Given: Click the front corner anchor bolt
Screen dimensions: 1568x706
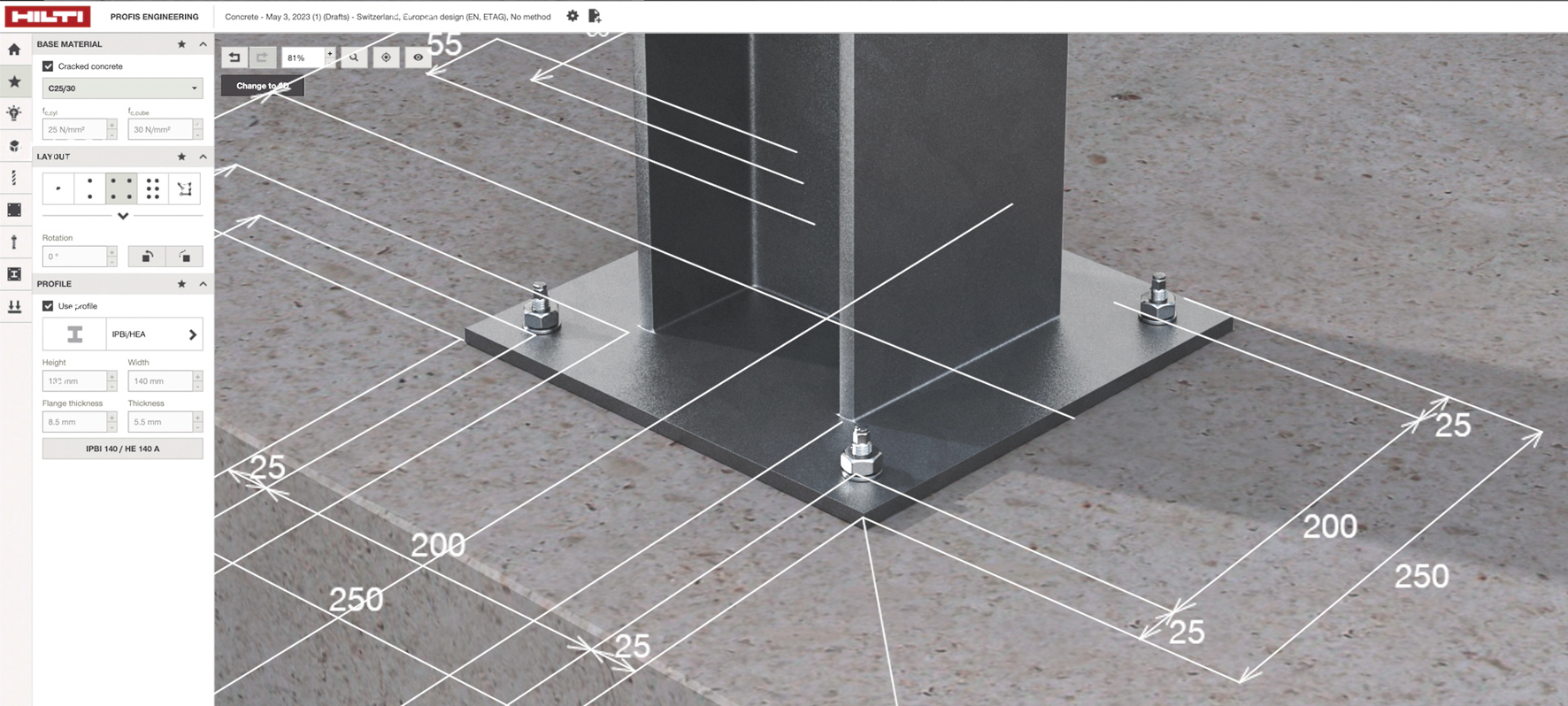Looking at the screenshot, I should (x=860, y=455).
